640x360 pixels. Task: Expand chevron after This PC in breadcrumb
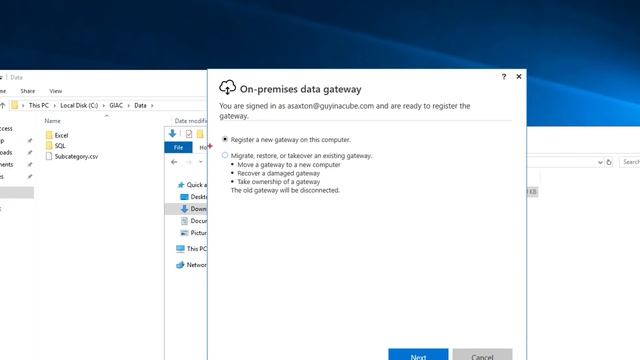coord(55,106)
